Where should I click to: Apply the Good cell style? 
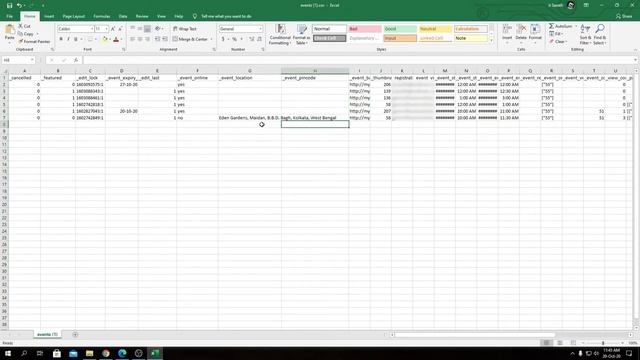400,29
